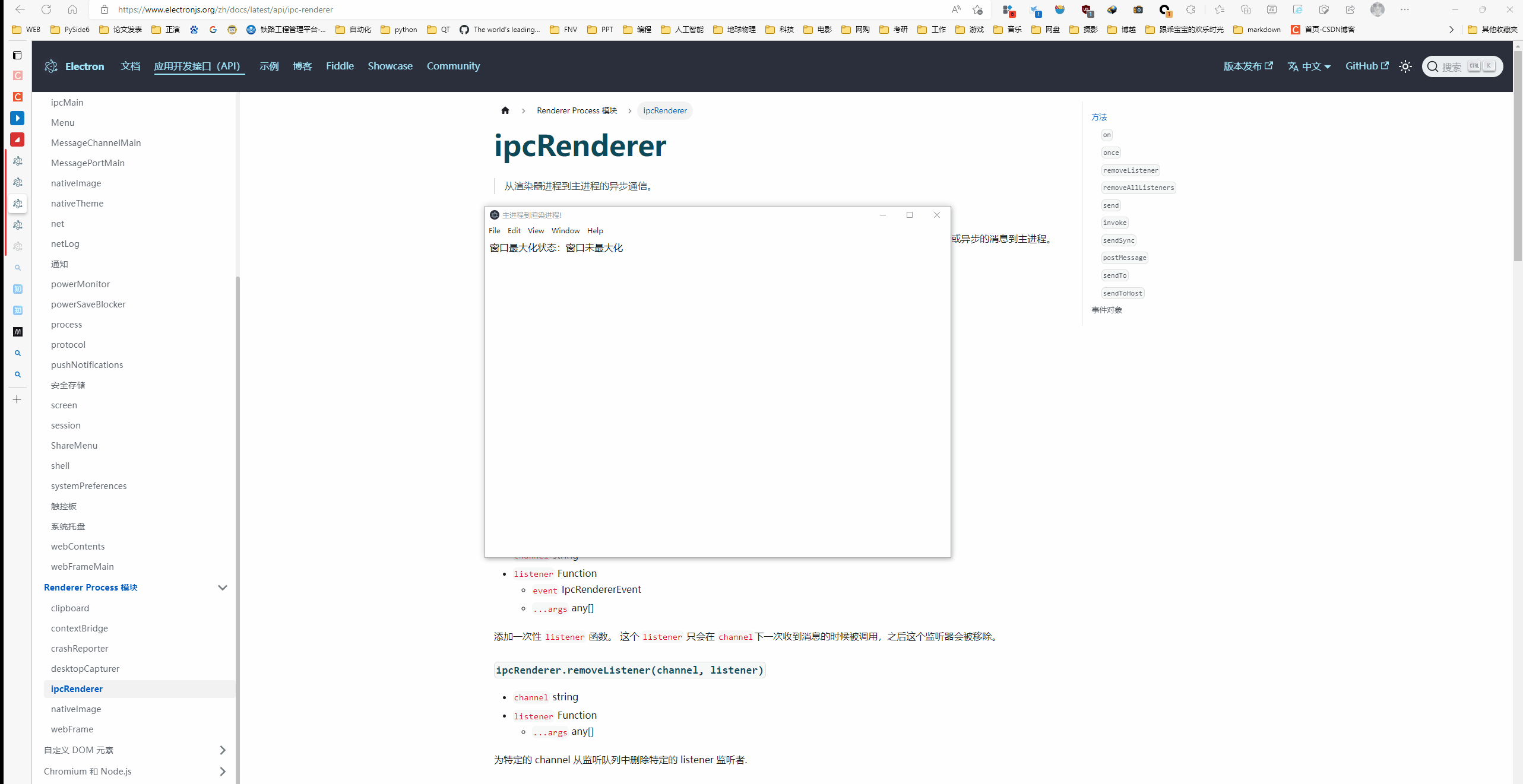
Task: Open the Help menu in Electron window
Action: point(595,231)
